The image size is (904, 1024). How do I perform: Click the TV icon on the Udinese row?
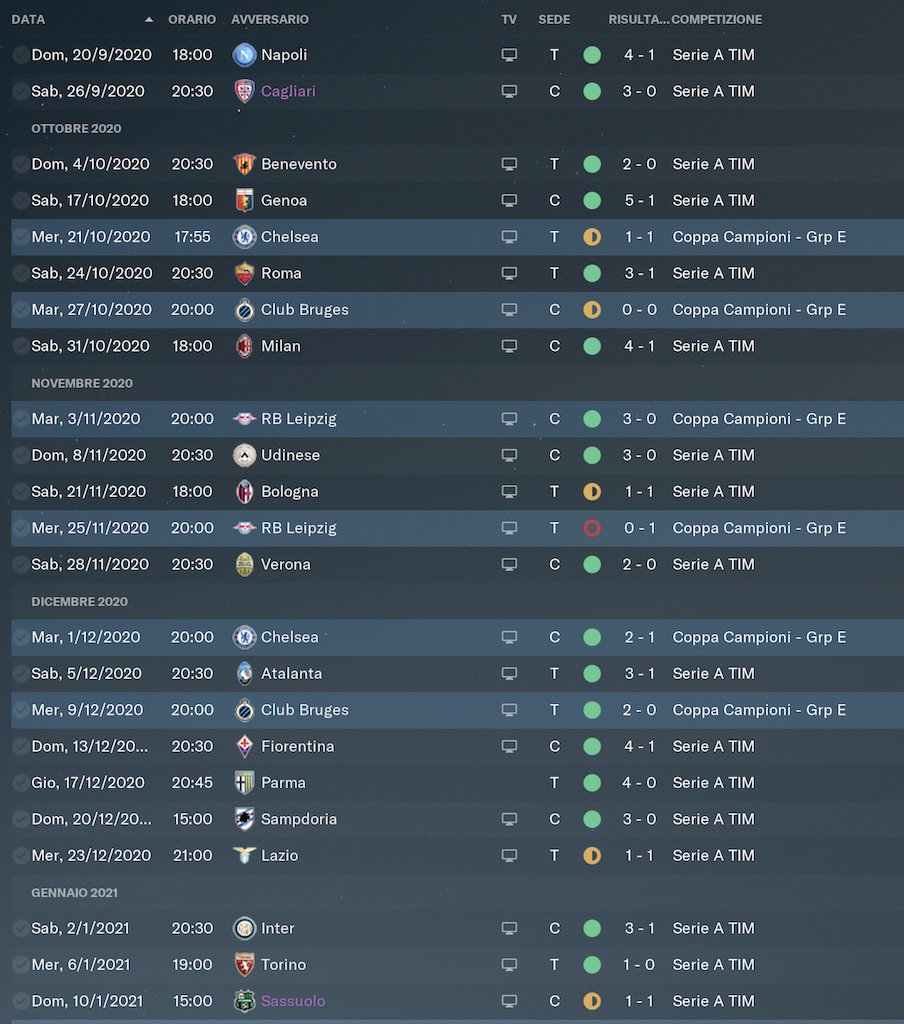[509, 455]
